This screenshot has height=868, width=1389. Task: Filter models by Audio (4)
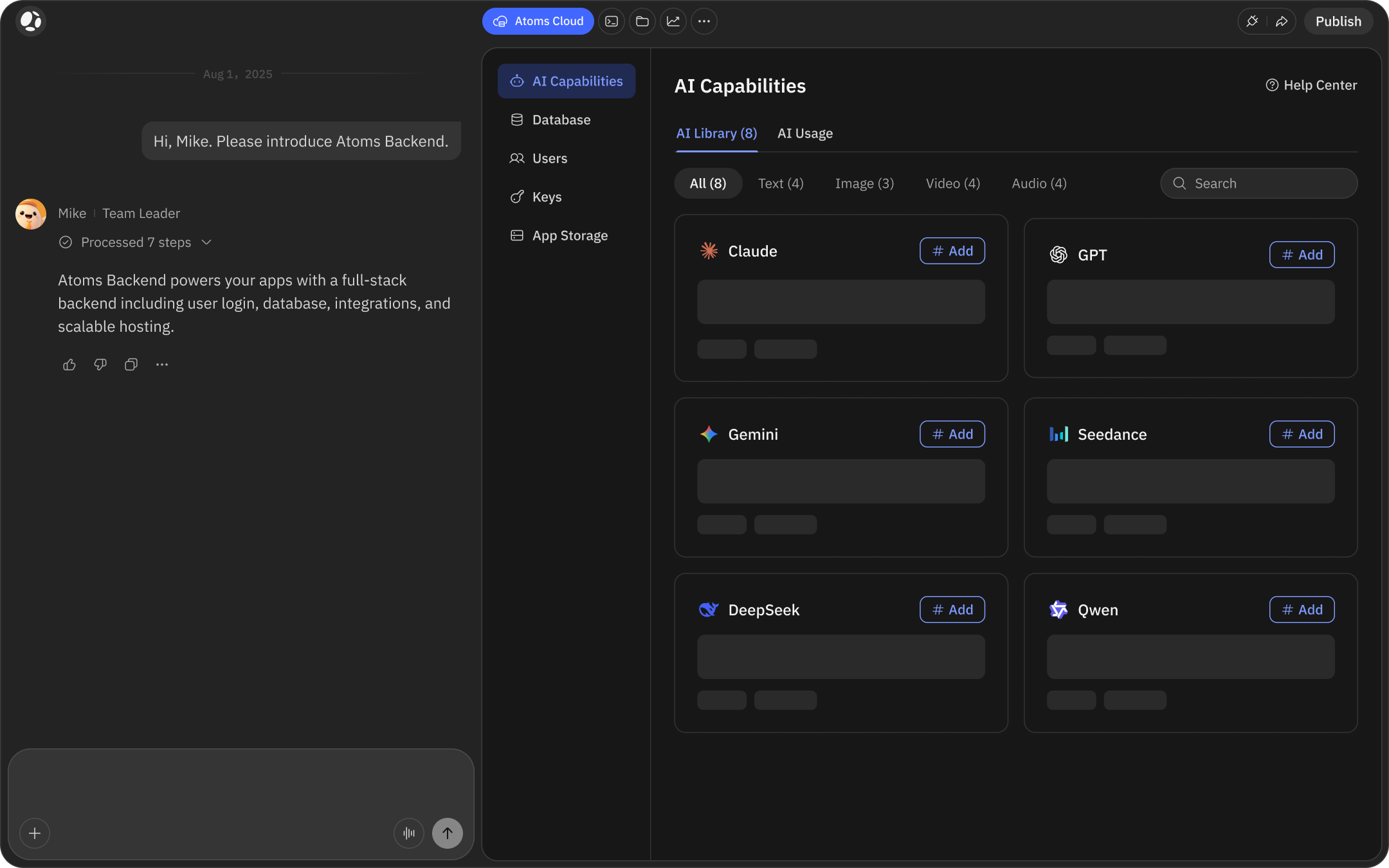click(1039, 183)
